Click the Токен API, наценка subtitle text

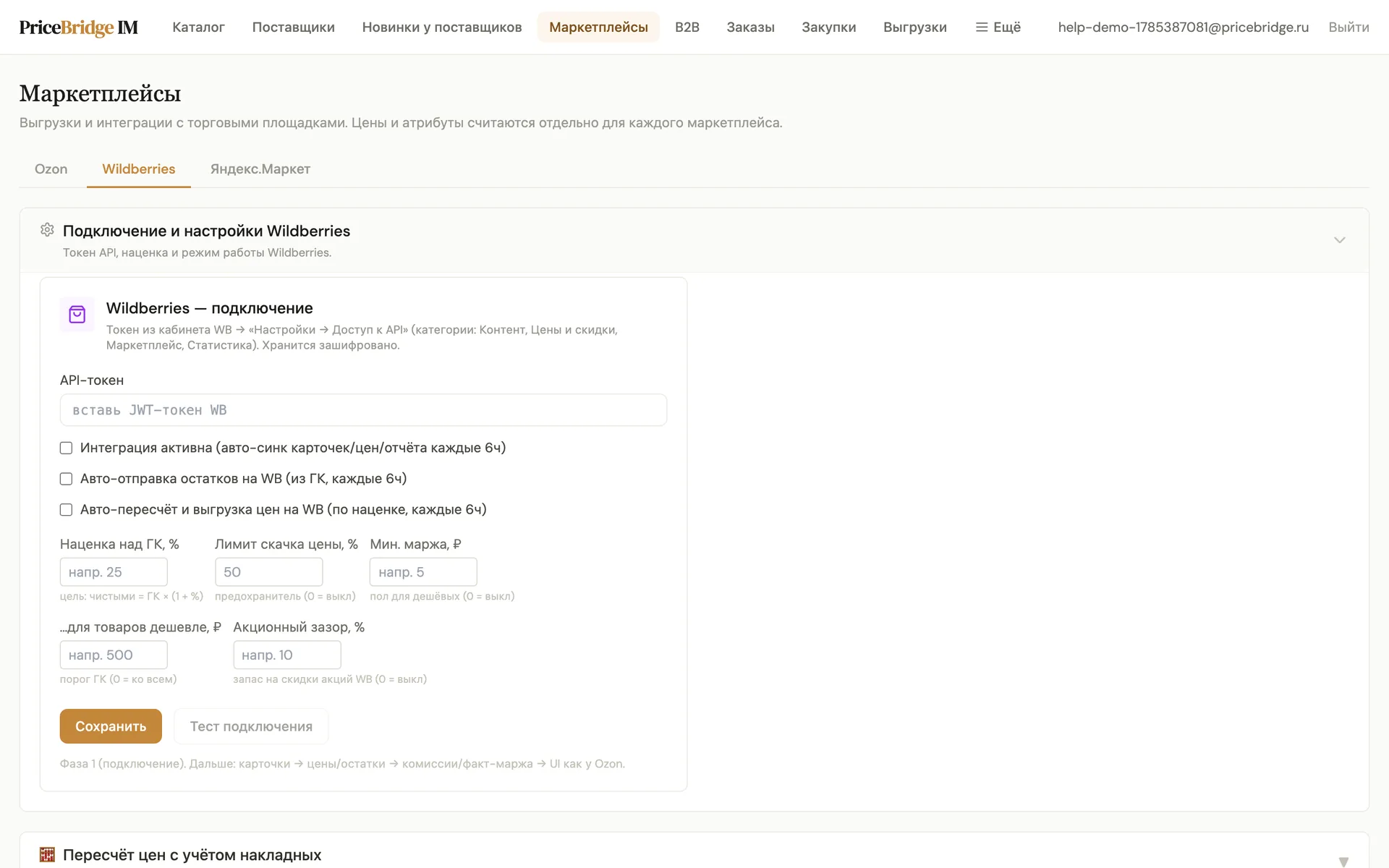[x=197, y=253]
